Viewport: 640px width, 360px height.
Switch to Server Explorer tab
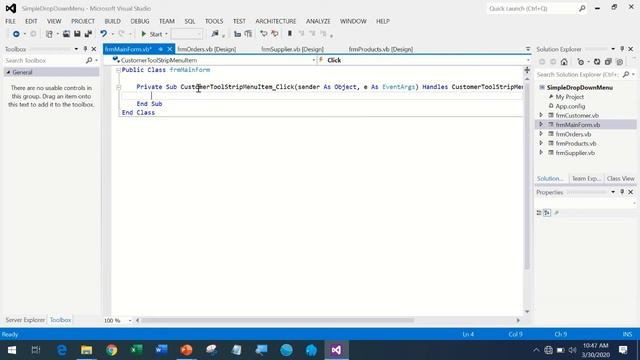pyautogui.click(x=25, y=320)
